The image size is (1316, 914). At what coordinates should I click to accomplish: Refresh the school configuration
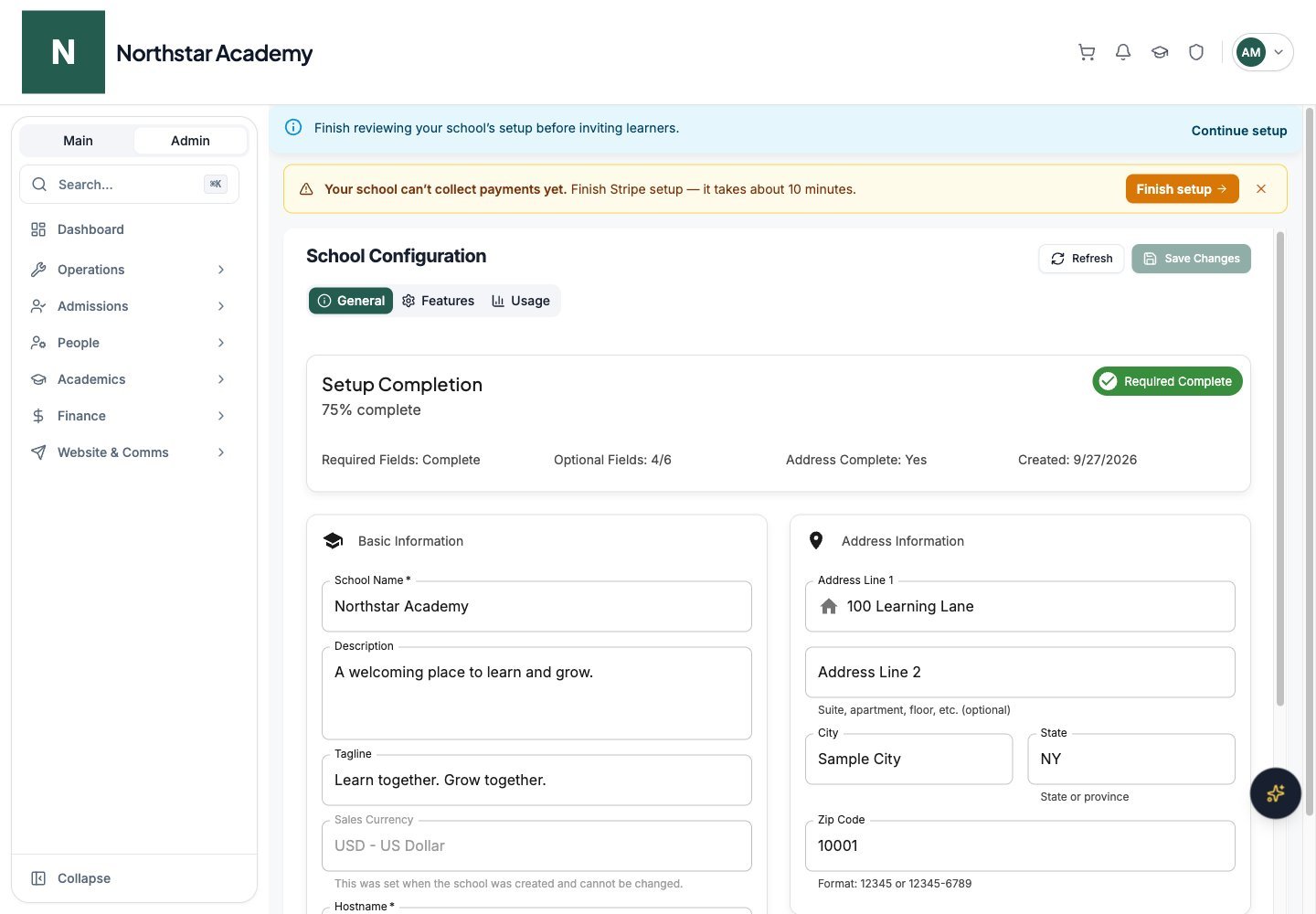click(1081, 259)
